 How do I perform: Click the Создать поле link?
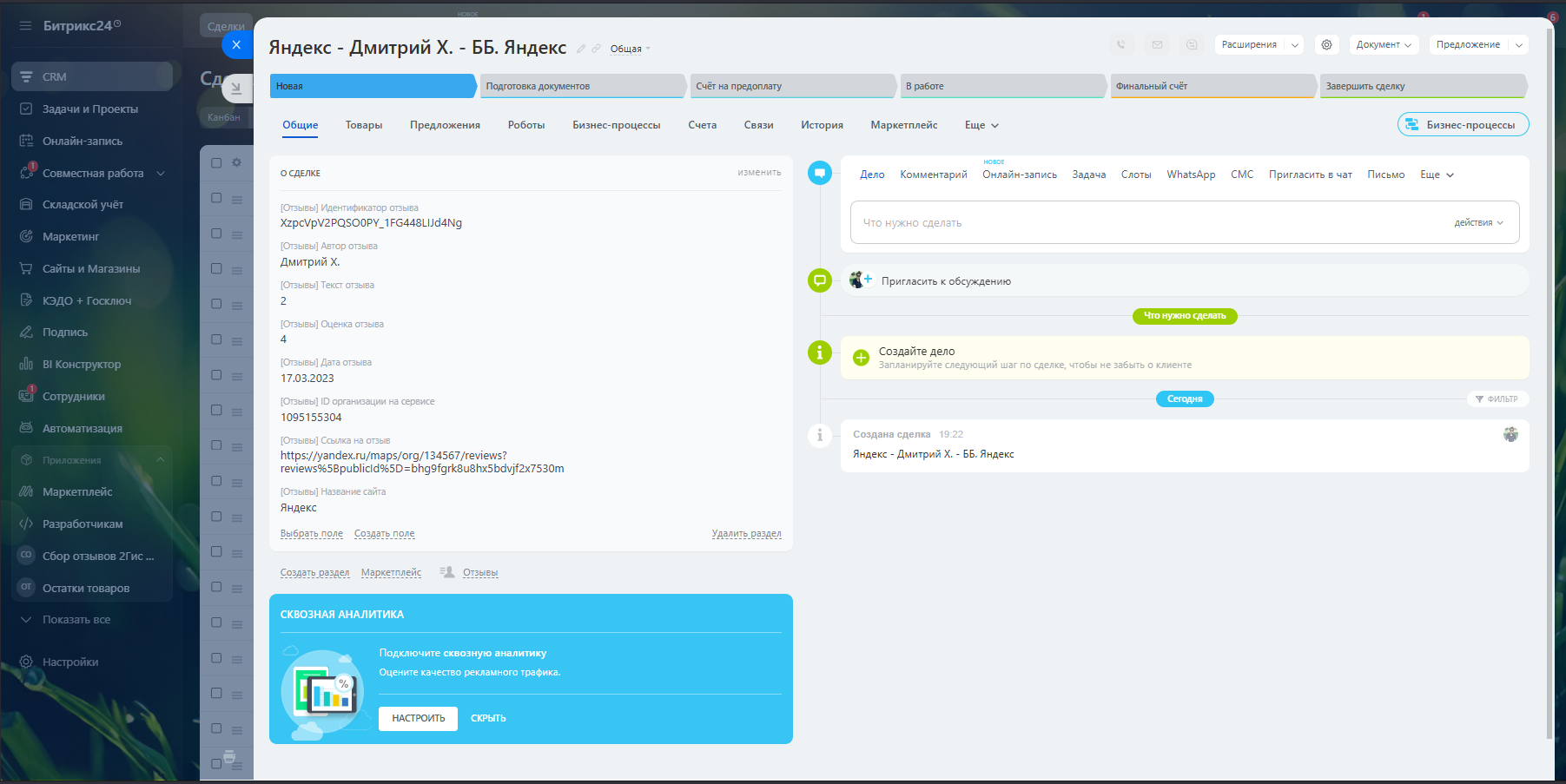(384, 534)
